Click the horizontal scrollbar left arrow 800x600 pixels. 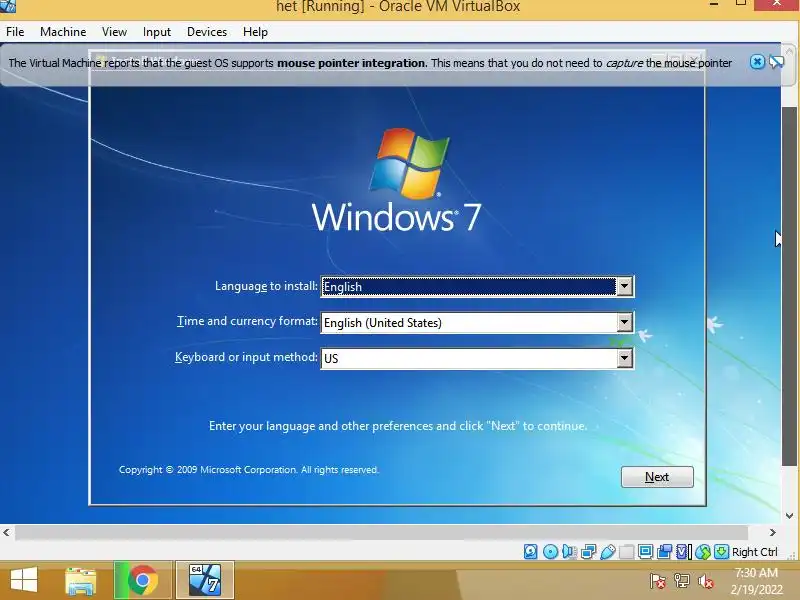coord(6,532)
